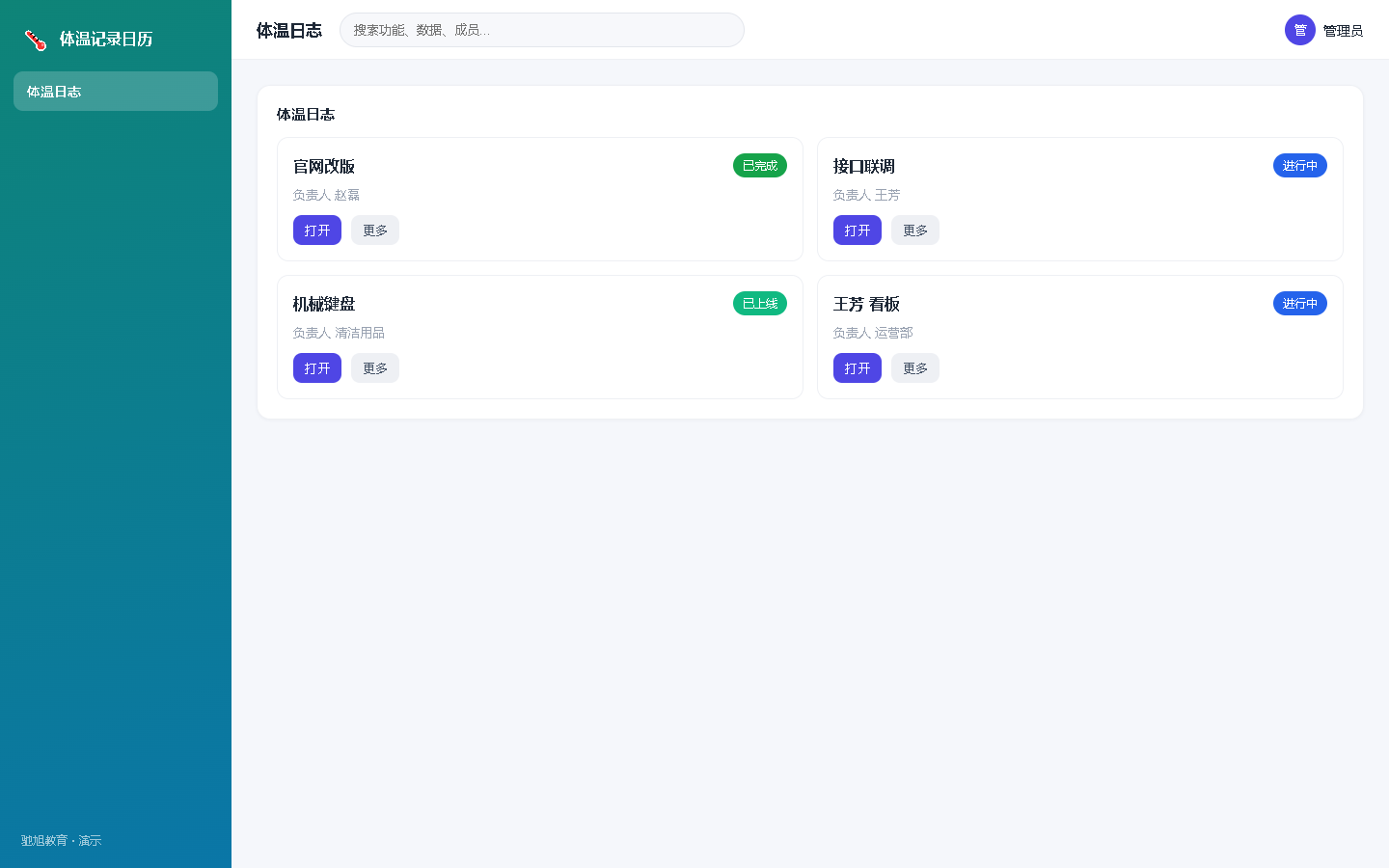Open the 王芳 看板 card
1389x868 pixels.
(858, 368)
